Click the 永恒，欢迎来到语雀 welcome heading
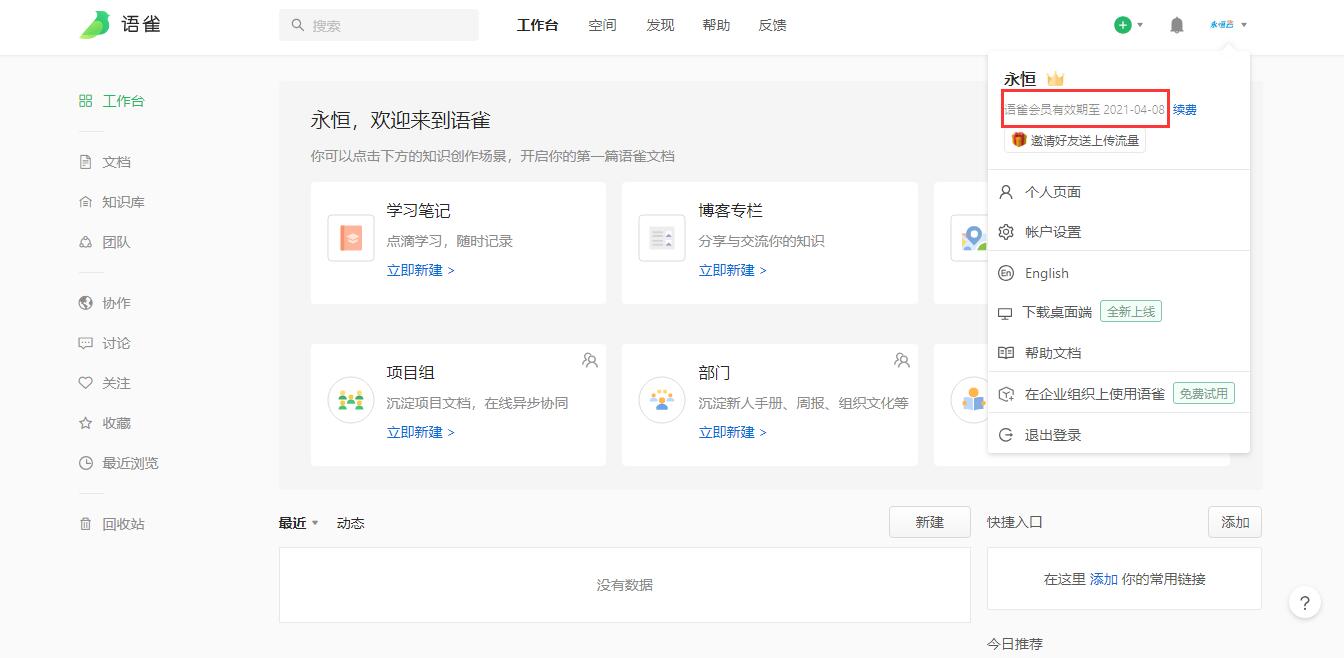Viewport: 1344px width, 658px height. [x=400, y=121]
